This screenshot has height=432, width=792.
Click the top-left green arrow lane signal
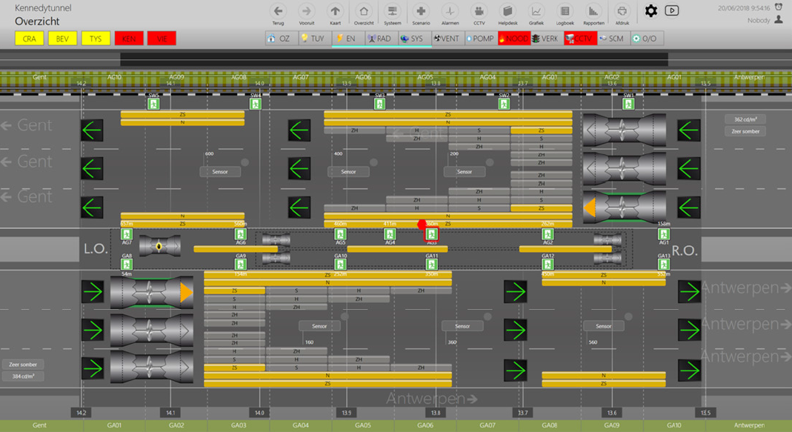[x=92, y=130]
